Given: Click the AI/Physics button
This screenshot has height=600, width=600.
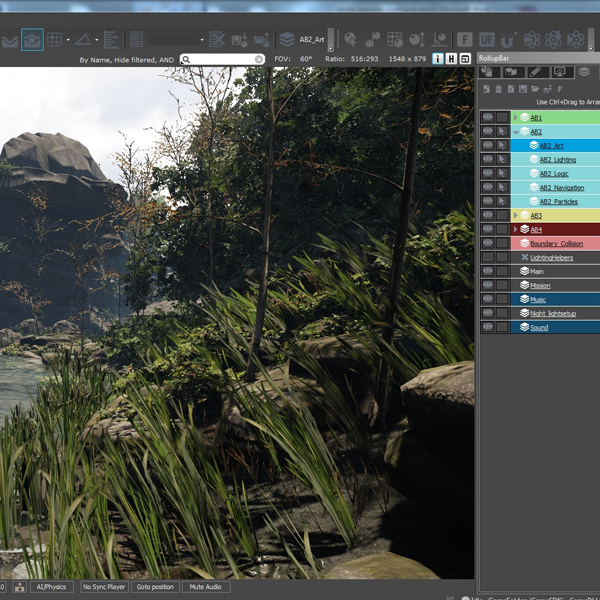Looking at the screenshot, I should pyautogui.click(x=51, y=587).
